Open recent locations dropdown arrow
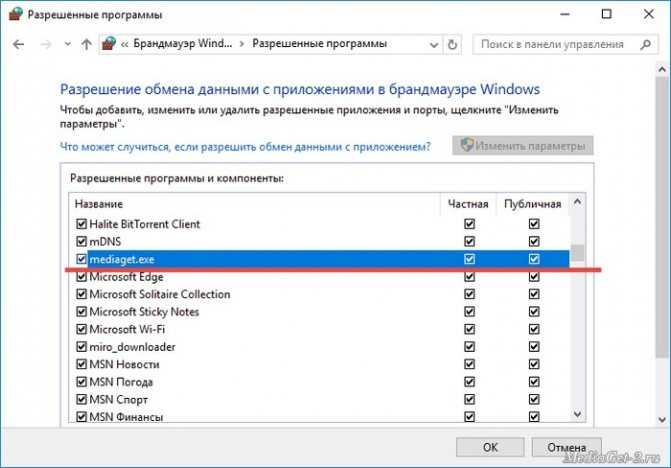Screen dimensions: 671x468 [67, 44]
